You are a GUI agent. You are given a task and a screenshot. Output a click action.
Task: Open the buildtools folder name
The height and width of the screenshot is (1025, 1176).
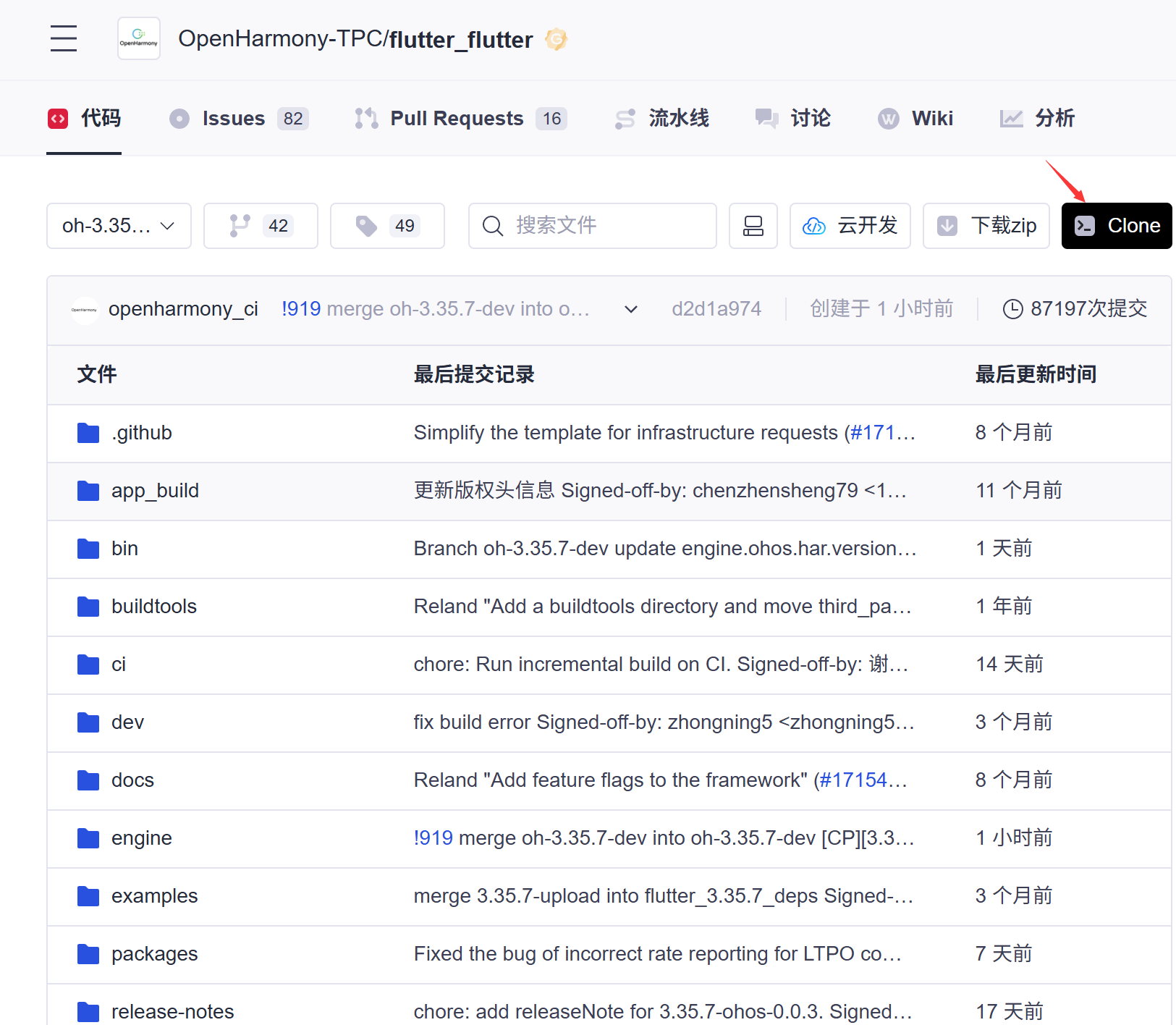pos(154,607)
